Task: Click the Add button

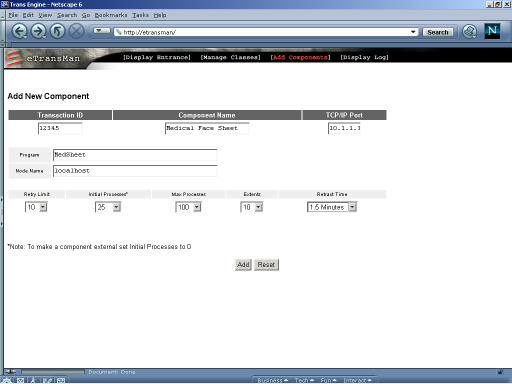Action: pos(243,265)
